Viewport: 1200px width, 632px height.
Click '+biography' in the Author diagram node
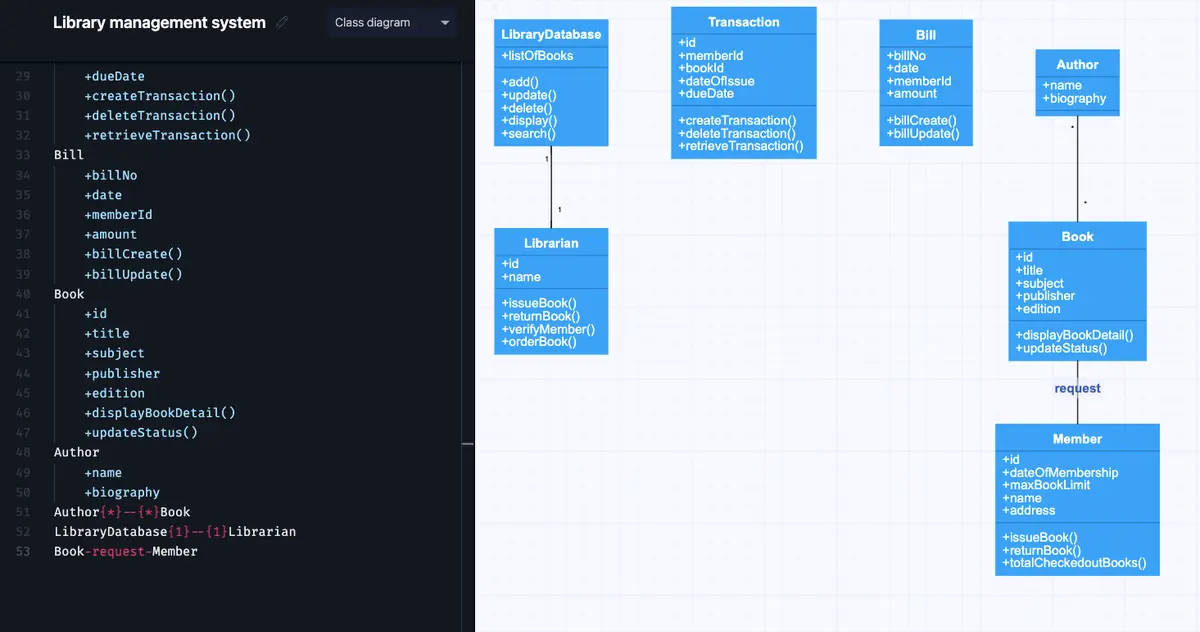pyautogui.click(x=1074, y=99)
